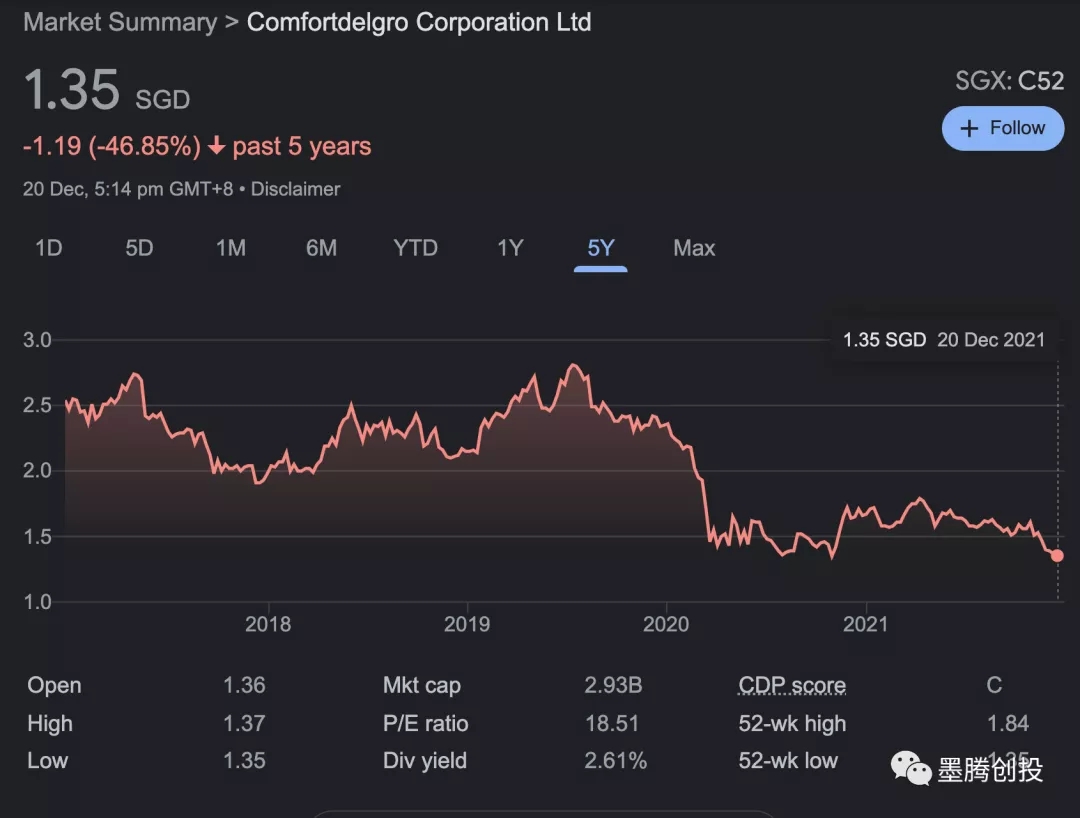
Task: Click the Comfortdelgro Corporation Ltd title
Action: (x=419, y=22)
